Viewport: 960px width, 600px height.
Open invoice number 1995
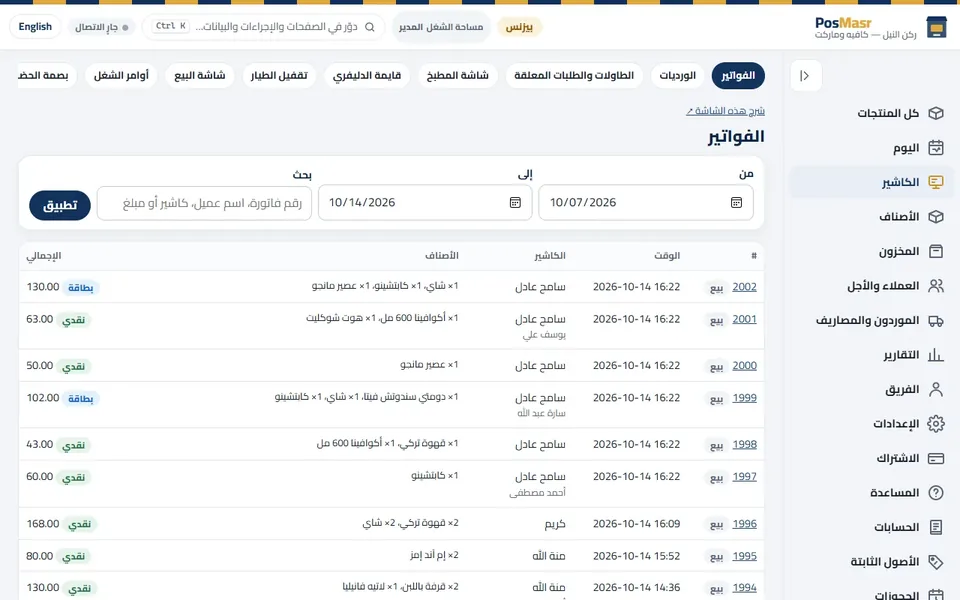(744, 556)
